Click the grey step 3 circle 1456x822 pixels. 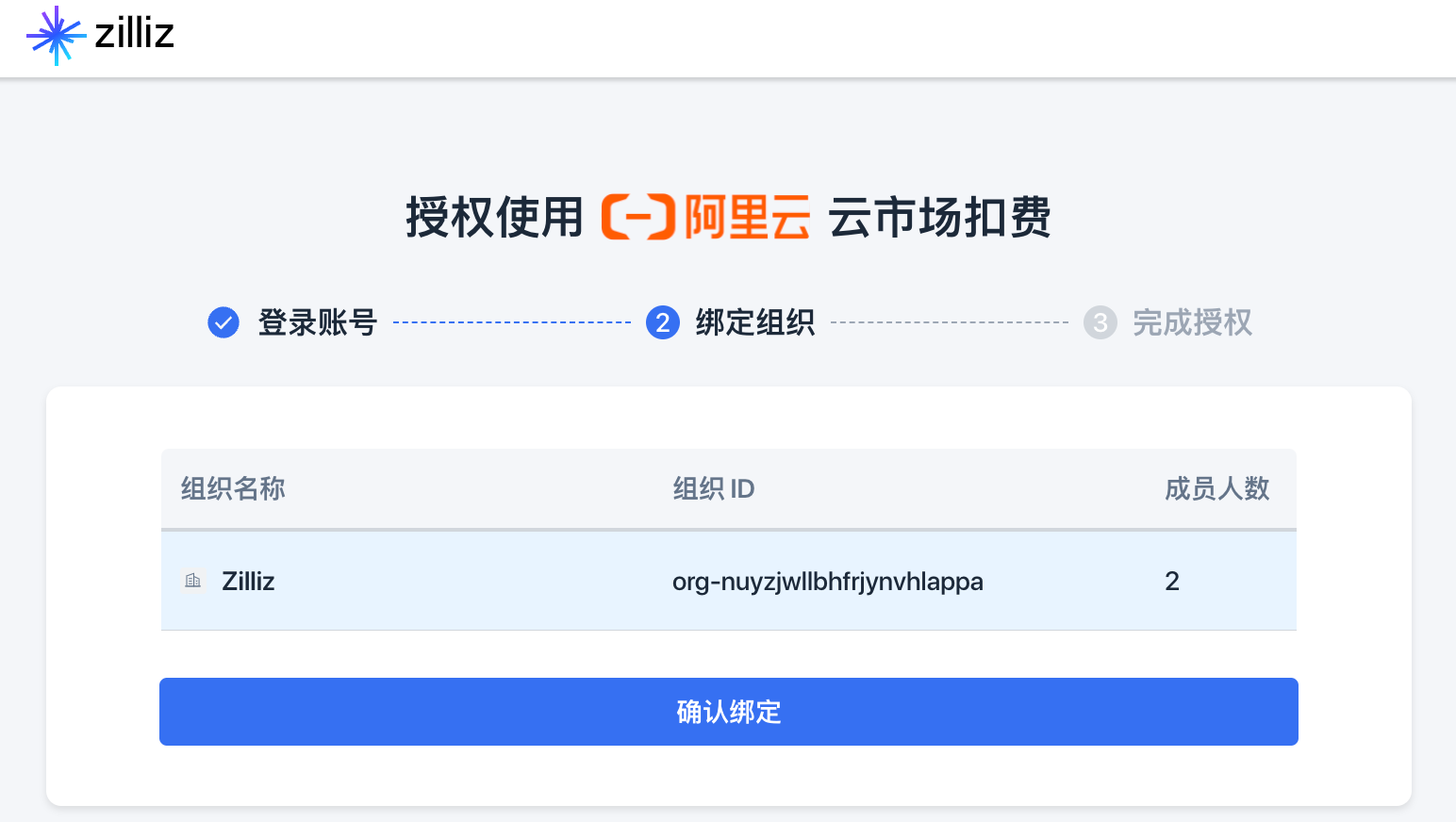[1100, 322]
